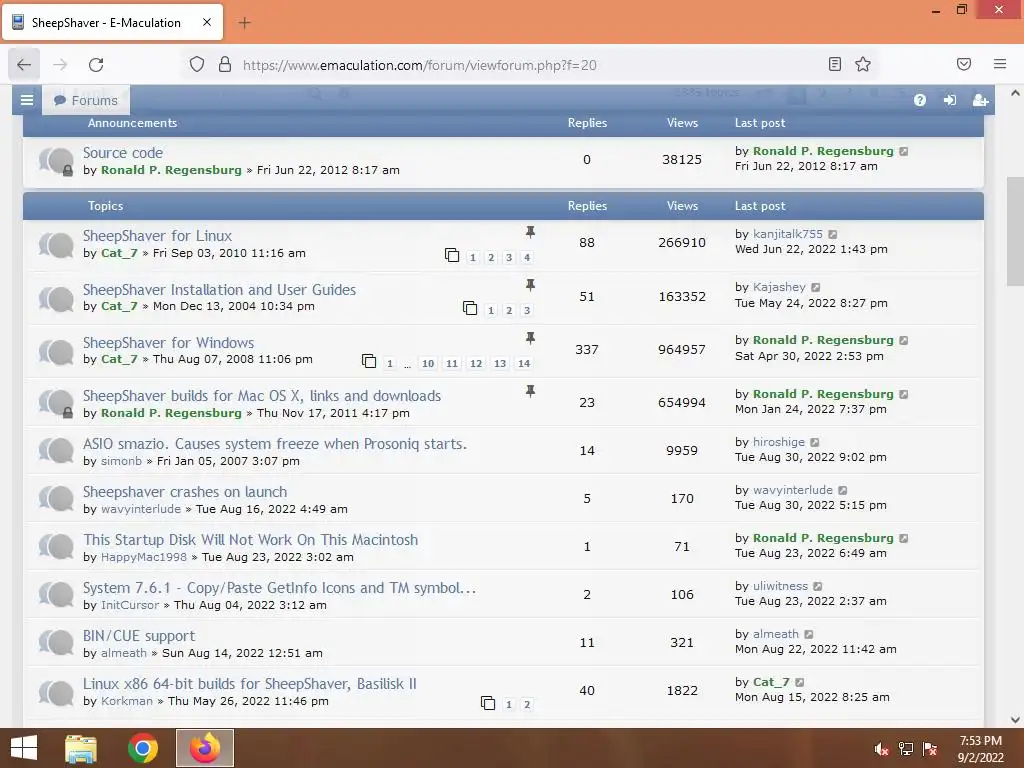Open the Windows Start menu
This screenshot has height=768, width=1024.
point(24,748)
